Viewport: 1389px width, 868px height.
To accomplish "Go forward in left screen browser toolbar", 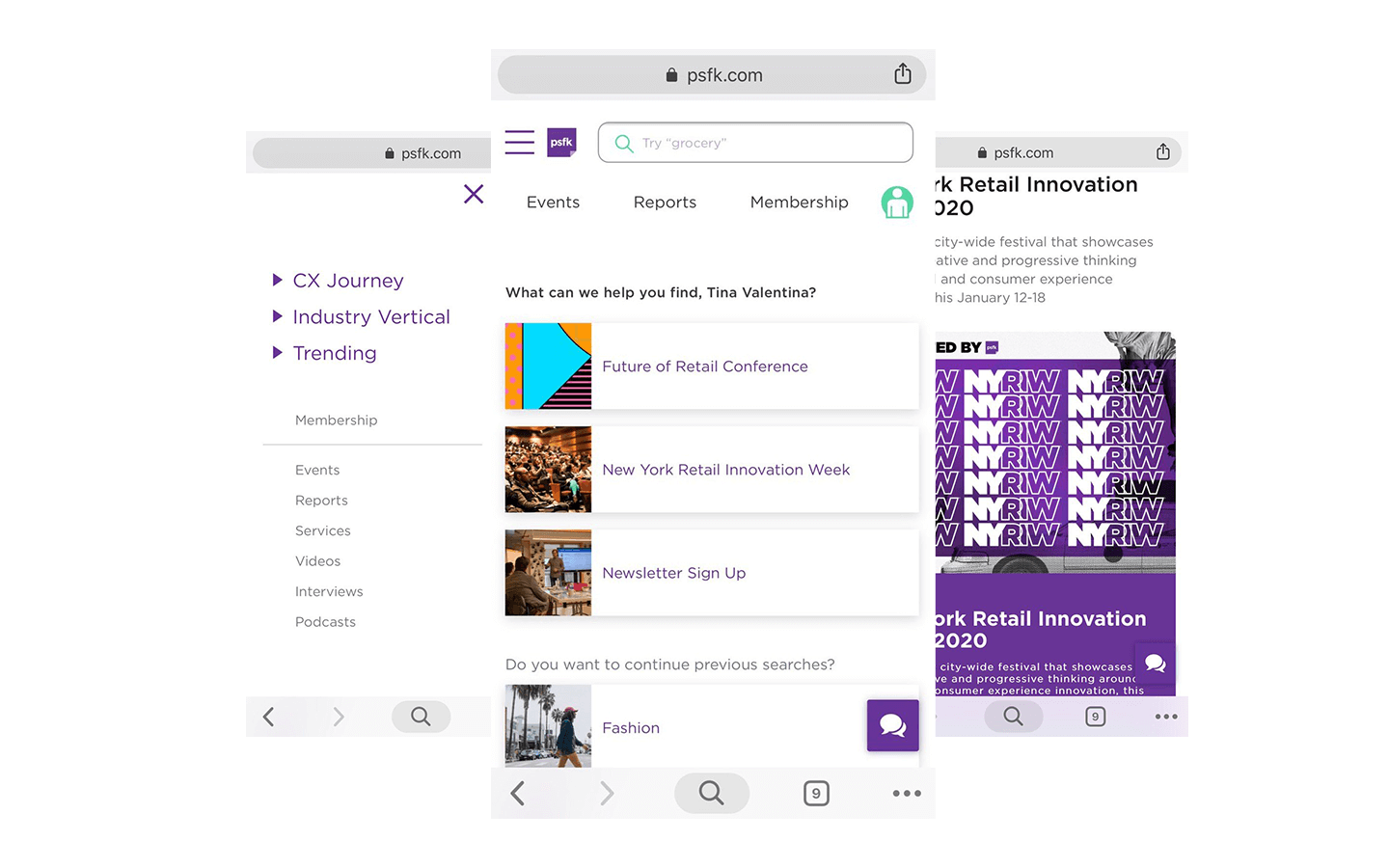I will point(338,717).
